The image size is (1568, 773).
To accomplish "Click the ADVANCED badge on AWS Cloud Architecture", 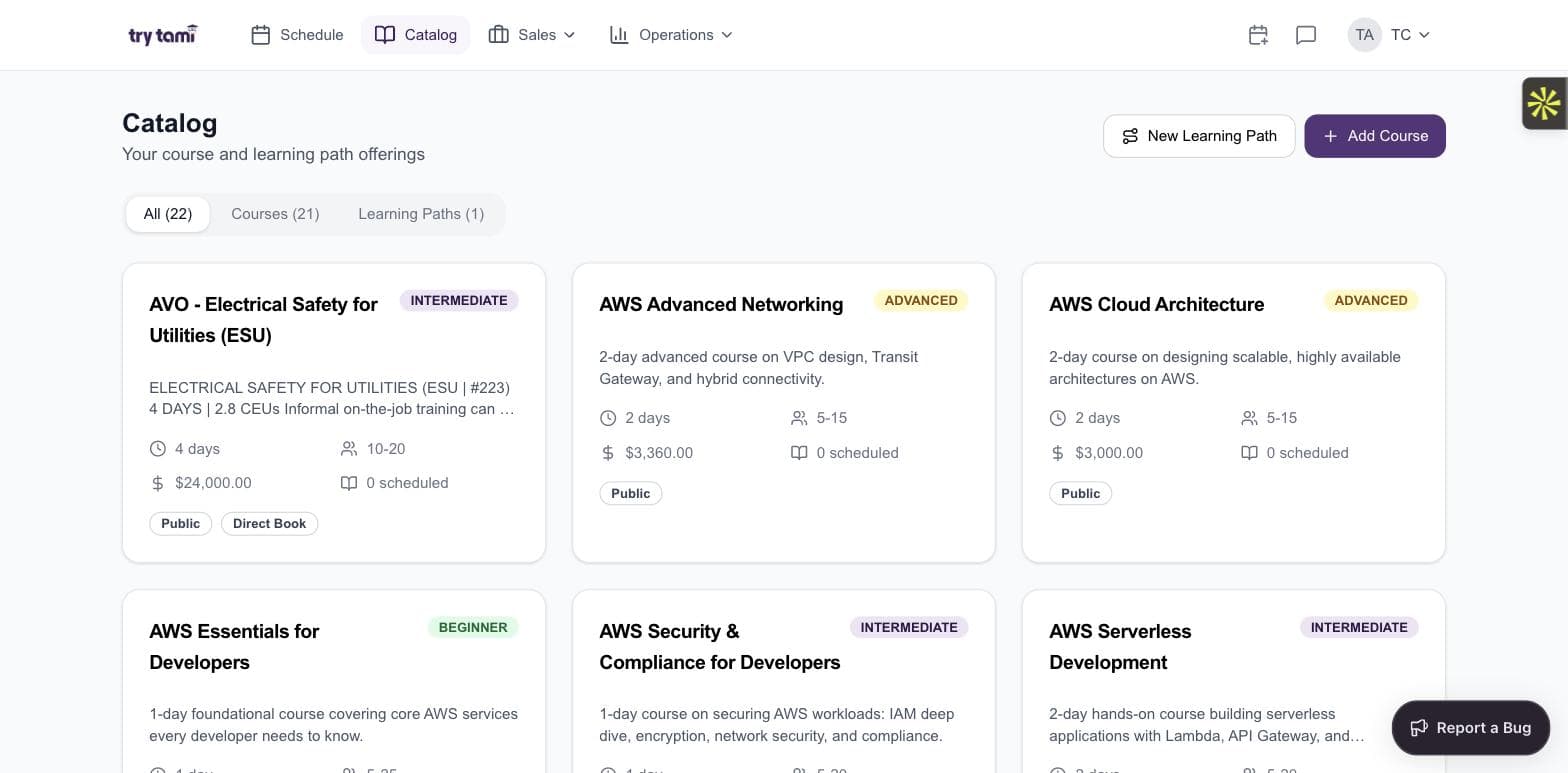I will tap(1371, 301).
